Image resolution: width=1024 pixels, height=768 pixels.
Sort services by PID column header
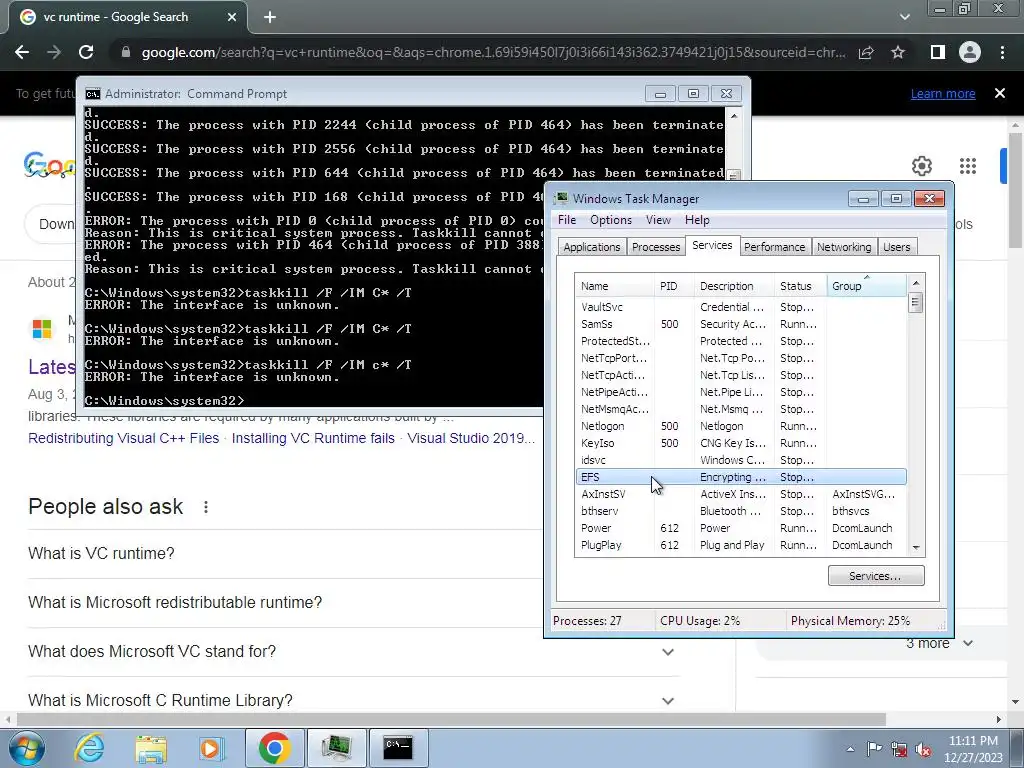click(674, 286)
